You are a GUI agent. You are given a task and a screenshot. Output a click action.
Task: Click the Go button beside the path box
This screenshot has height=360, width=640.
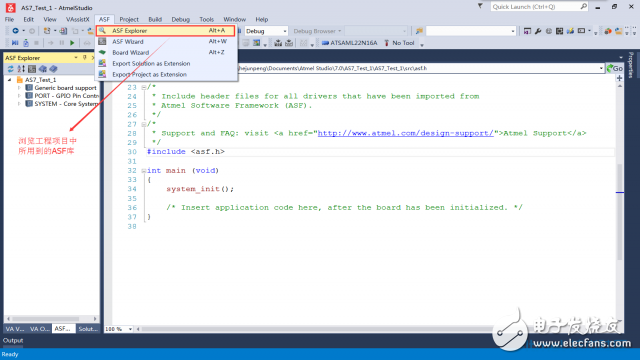(614, 68)
